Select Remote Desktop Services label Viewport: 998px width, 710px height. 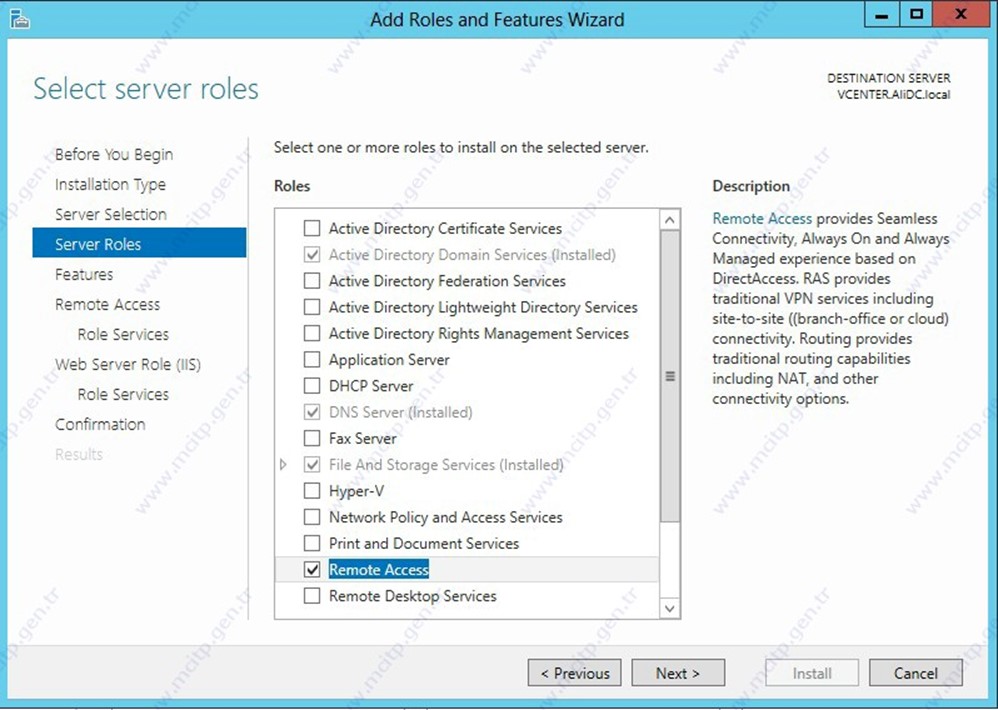click(412, 596)
